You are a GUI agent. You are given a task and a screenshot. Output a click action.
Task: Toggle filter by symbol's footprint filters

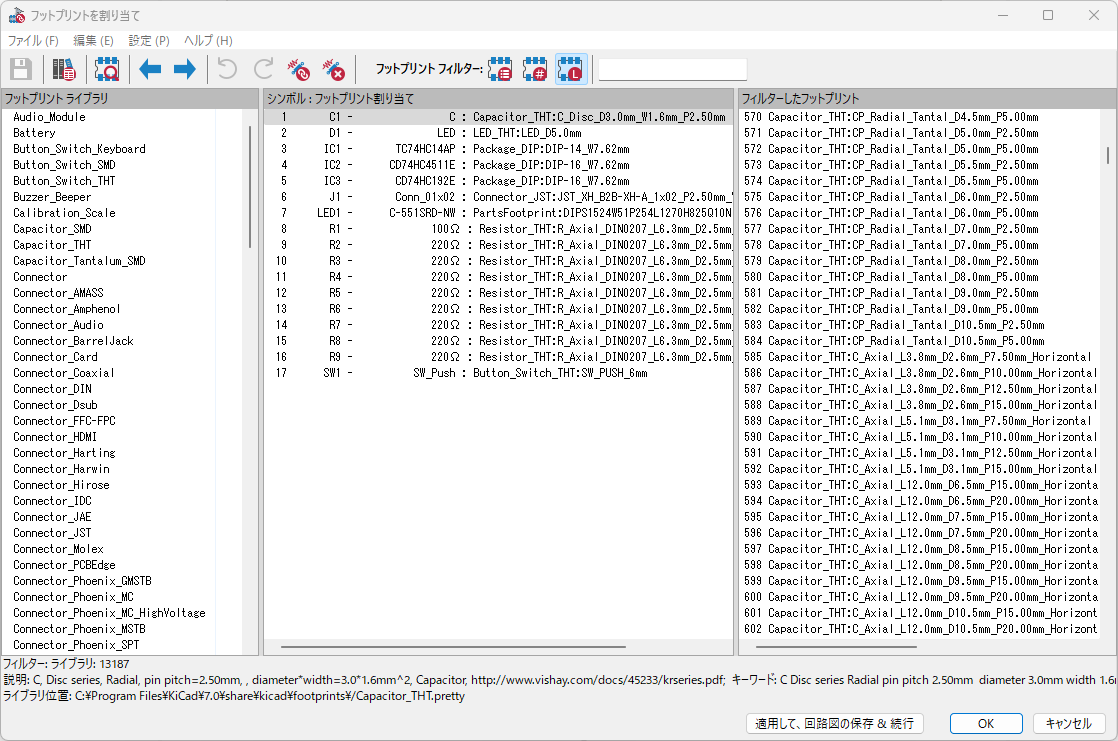click(x=500, y=69)
